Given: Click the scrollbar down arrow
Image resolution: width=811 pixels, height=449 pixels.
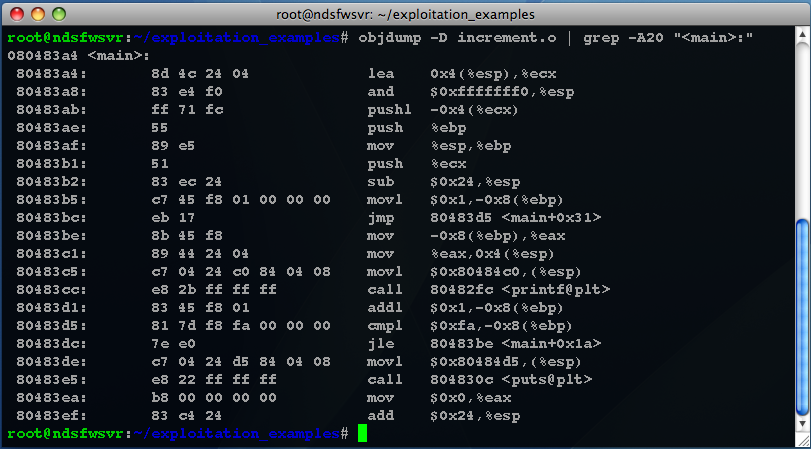Looking at the screenshot, I should (x=803, y=423).
